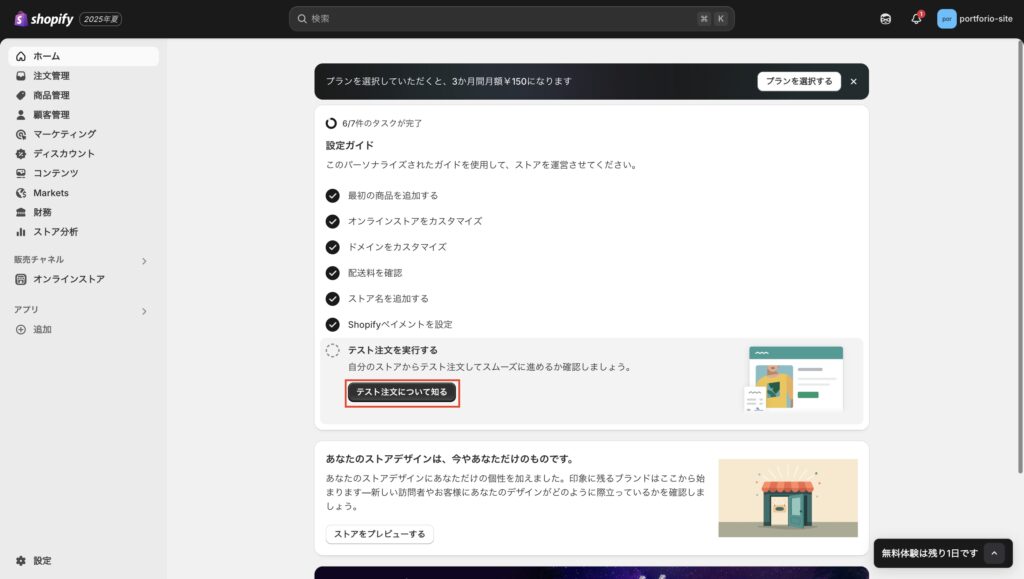Image resolution: width=1024 pixels, height=579 pixels.
Task: Expand the 販売チャネル section chevron
Action: [144, 261]
